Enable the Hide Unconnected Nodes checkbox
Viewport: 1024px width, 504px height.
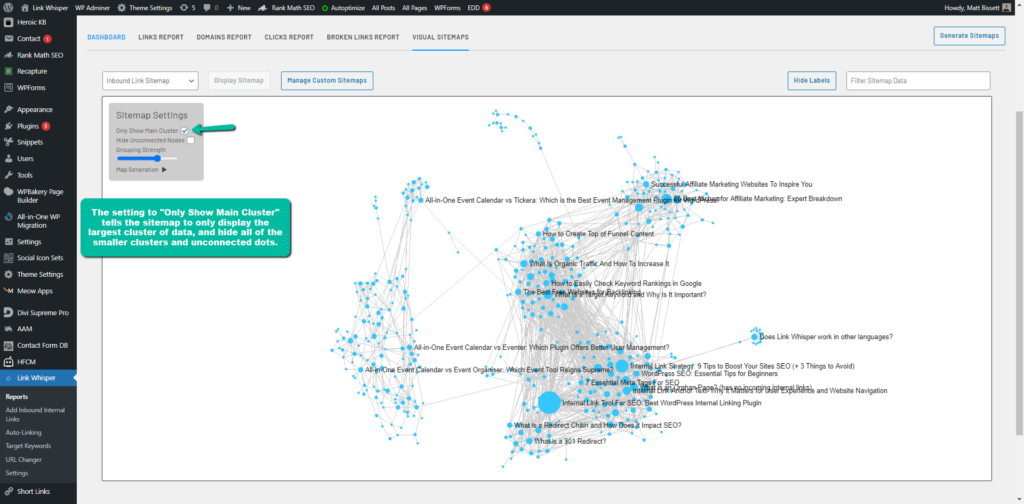point(190,140)
